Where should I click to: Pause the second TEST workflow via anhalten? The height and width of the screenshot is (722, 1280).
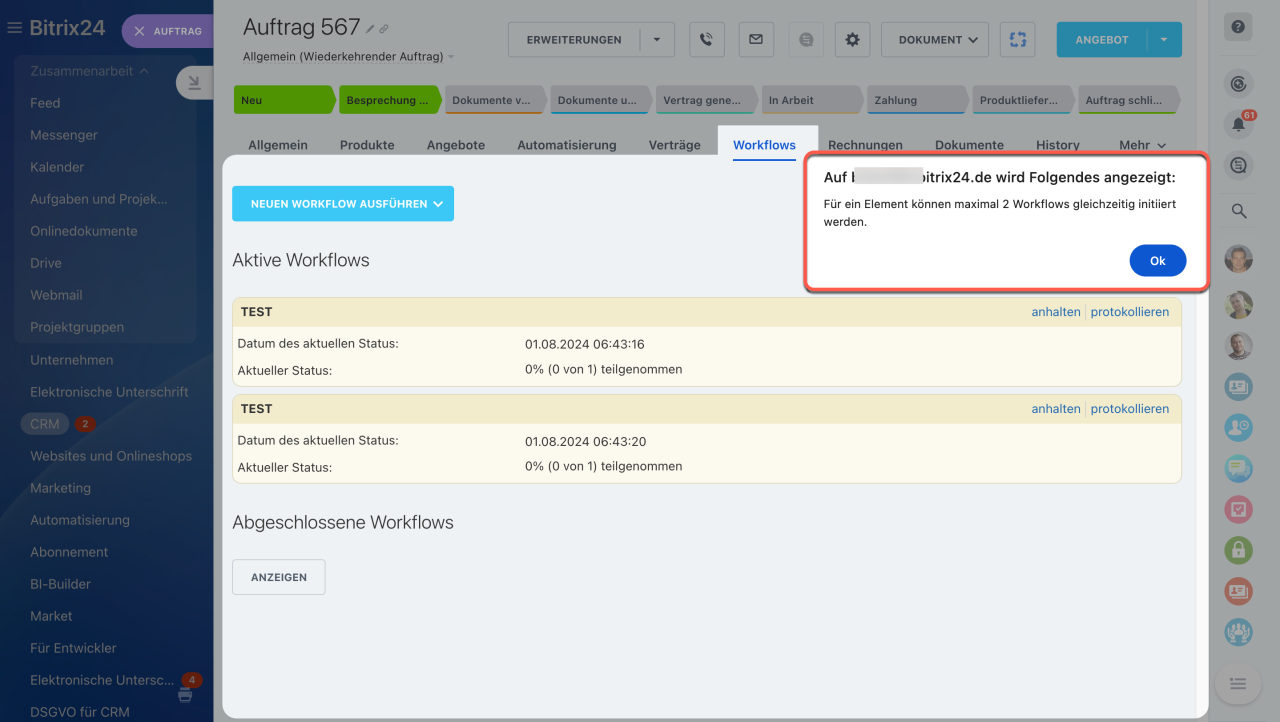[x=1056, y=409]
